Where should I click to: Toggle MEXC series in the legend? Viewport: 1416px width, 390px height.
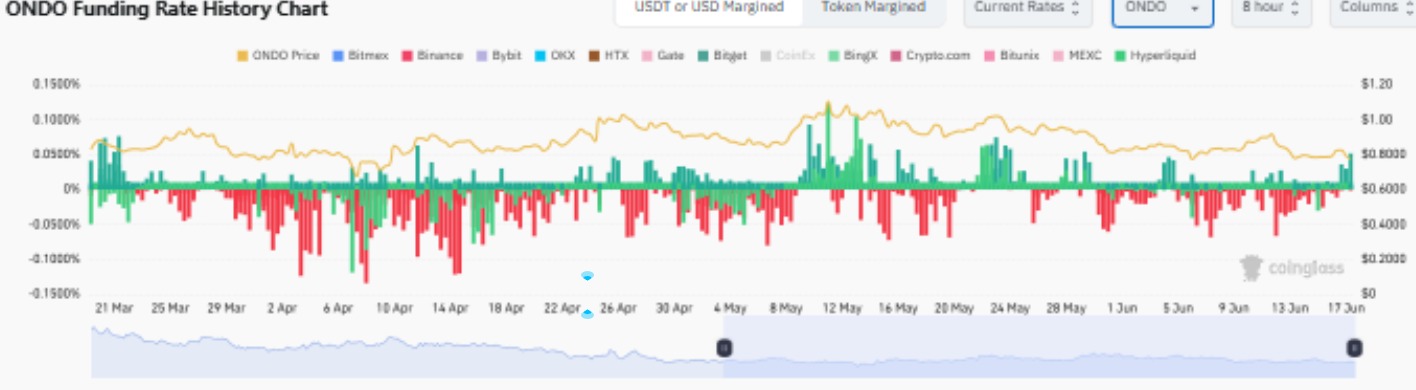tap(1078, 56)
